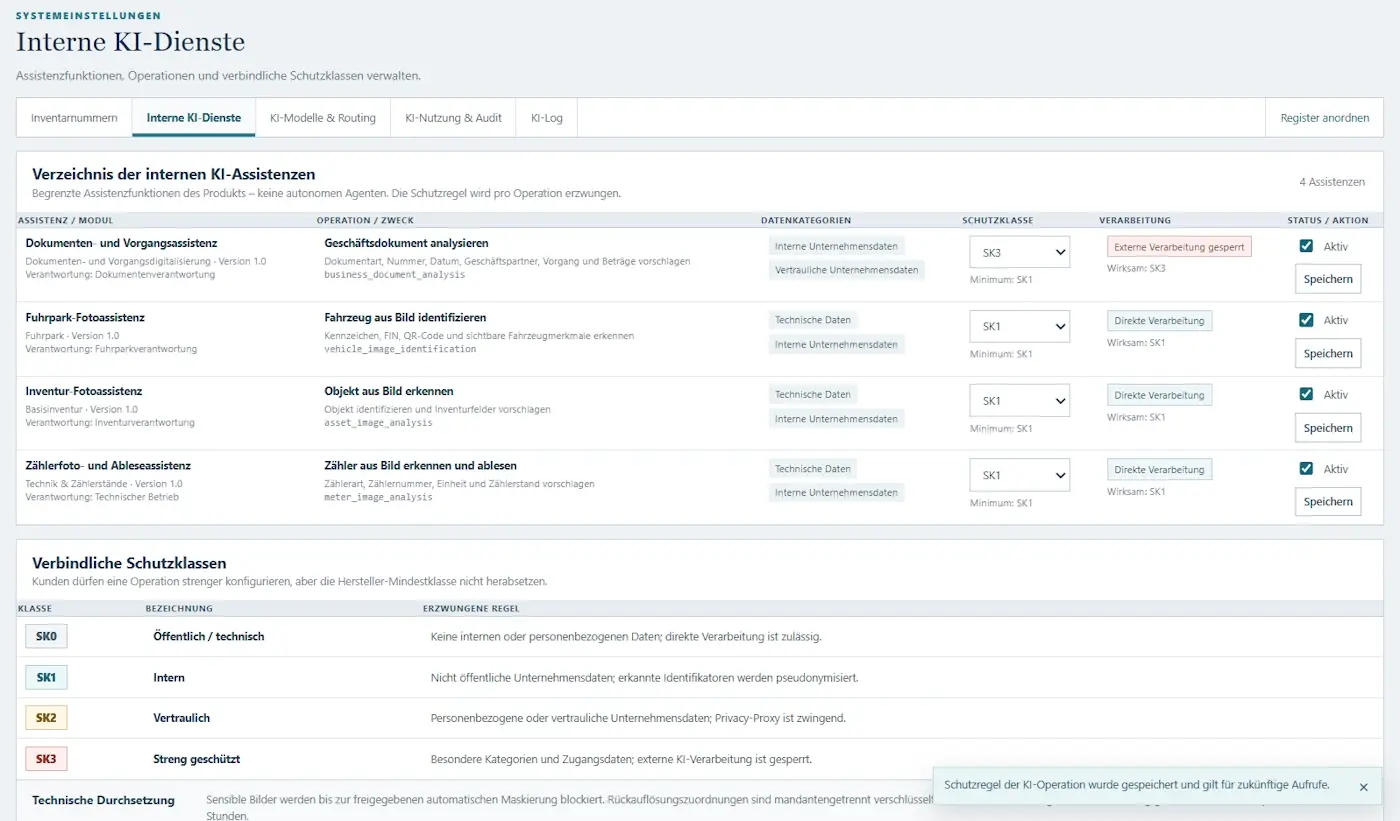Save the Fuhrpark-Fotoassistenz row
Image resolution: width=1400 pixels, height=821 pixels.
[1328, 353]
